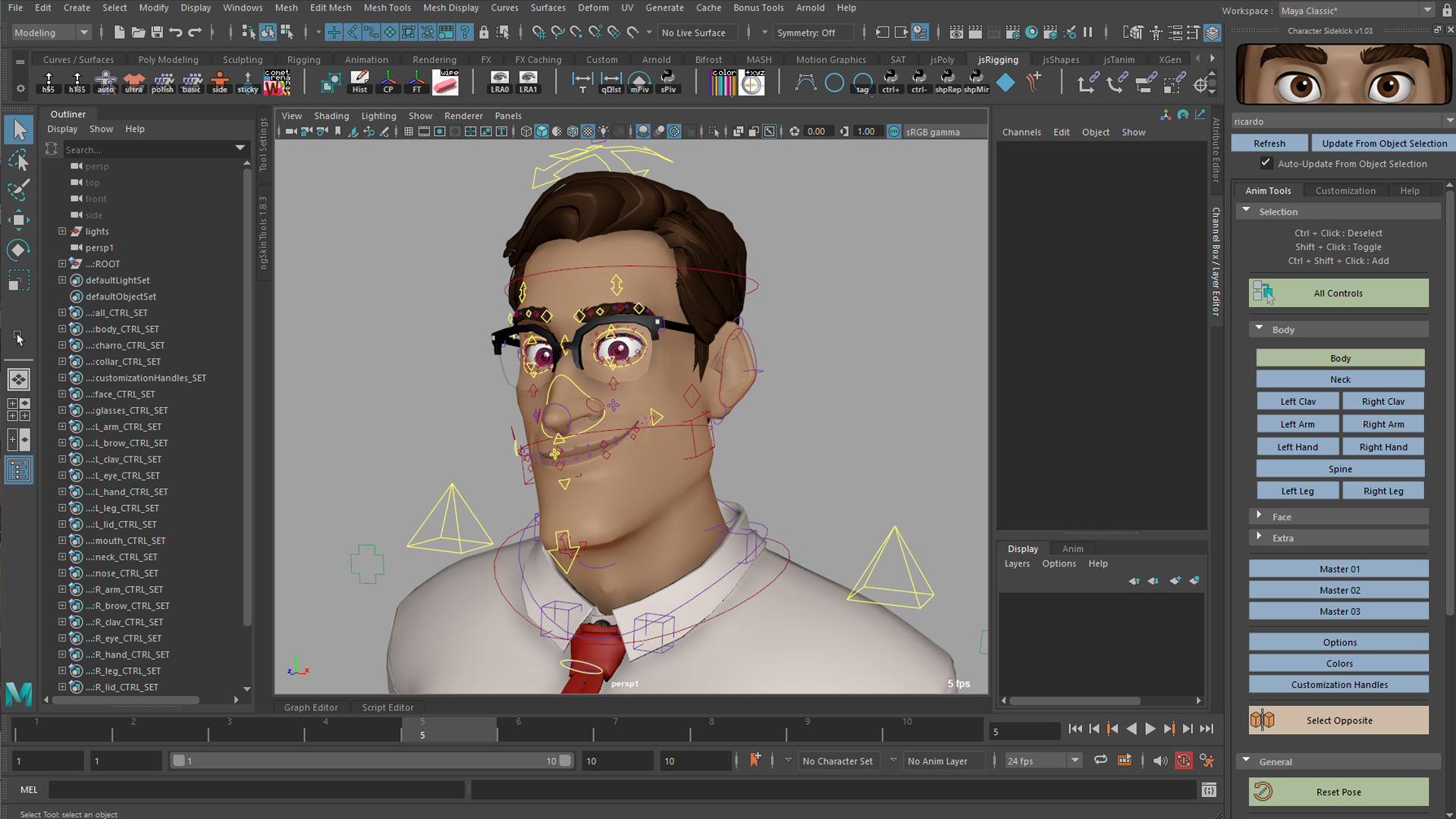
Task: Open the Graph Editor panel
Action: tap(311, 708)
